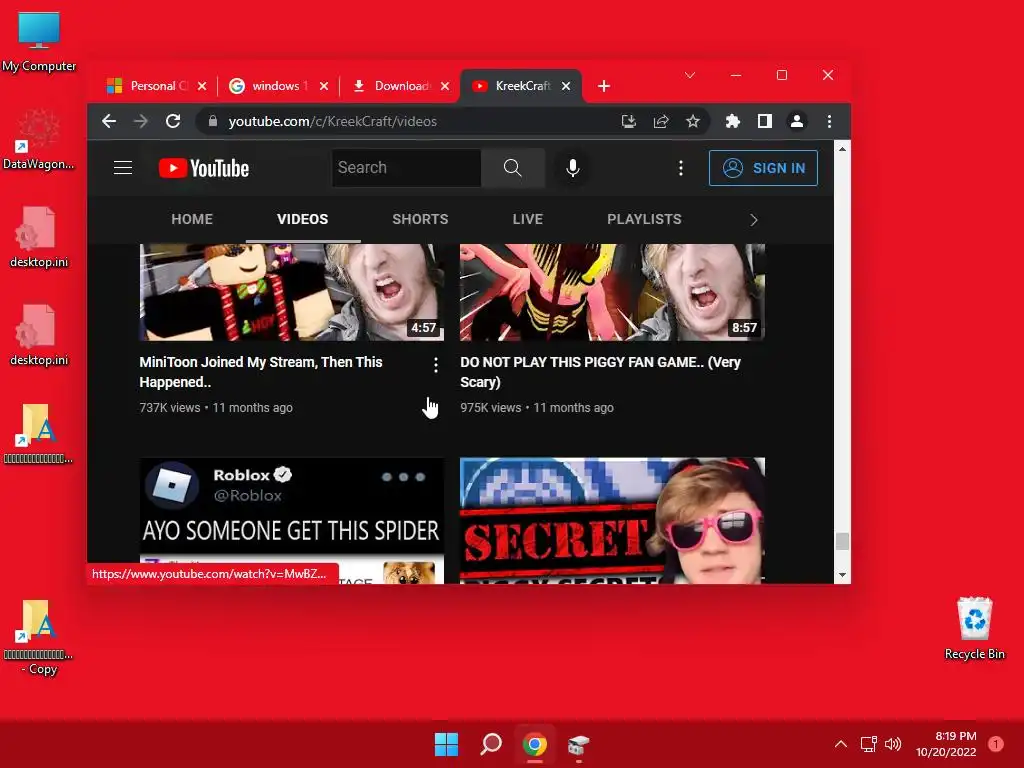Reload the YouTube page
This screenshot has height=768, width=1024.
pos(172,121)
